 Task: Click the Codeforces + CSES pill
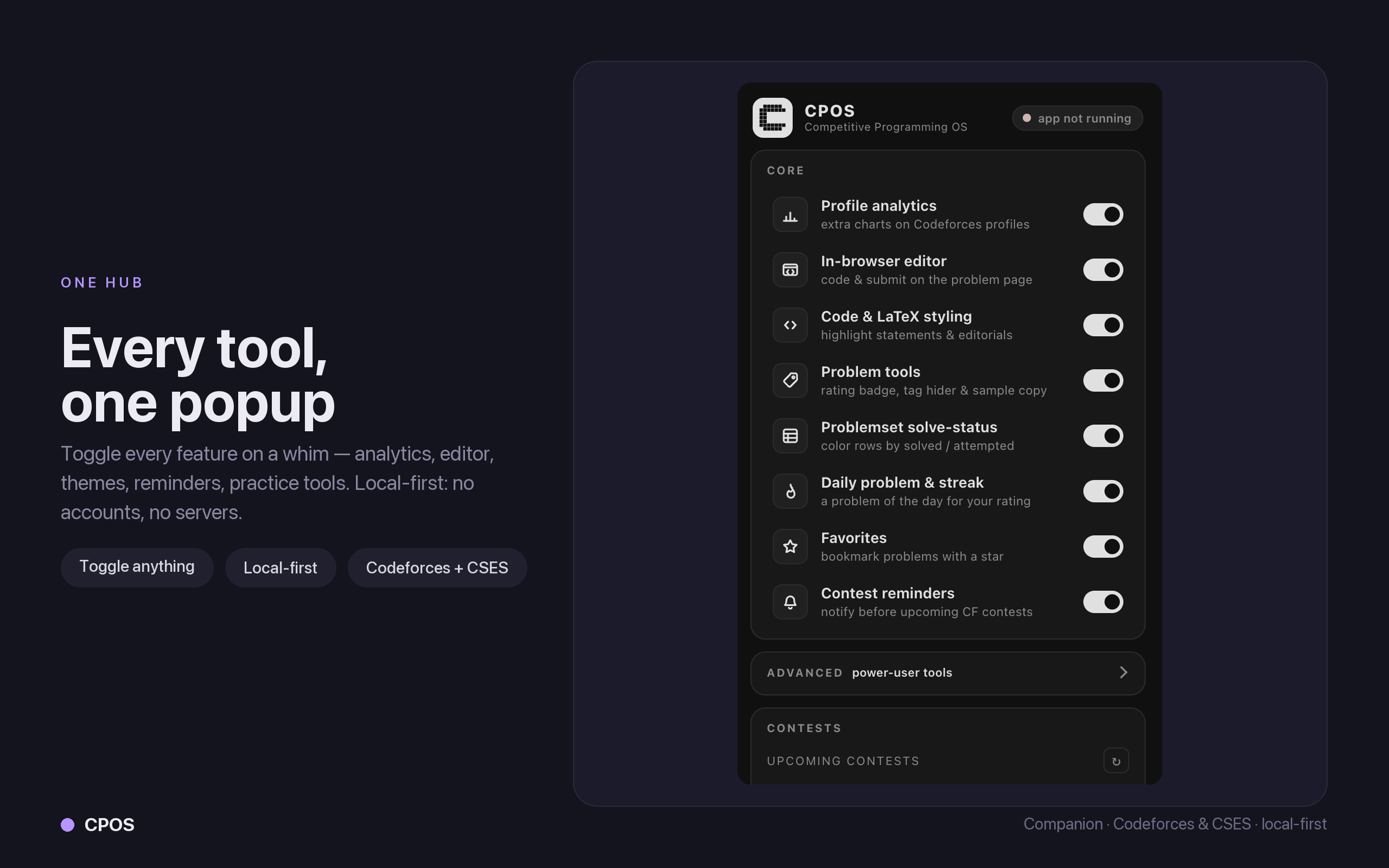pos(437,567)
